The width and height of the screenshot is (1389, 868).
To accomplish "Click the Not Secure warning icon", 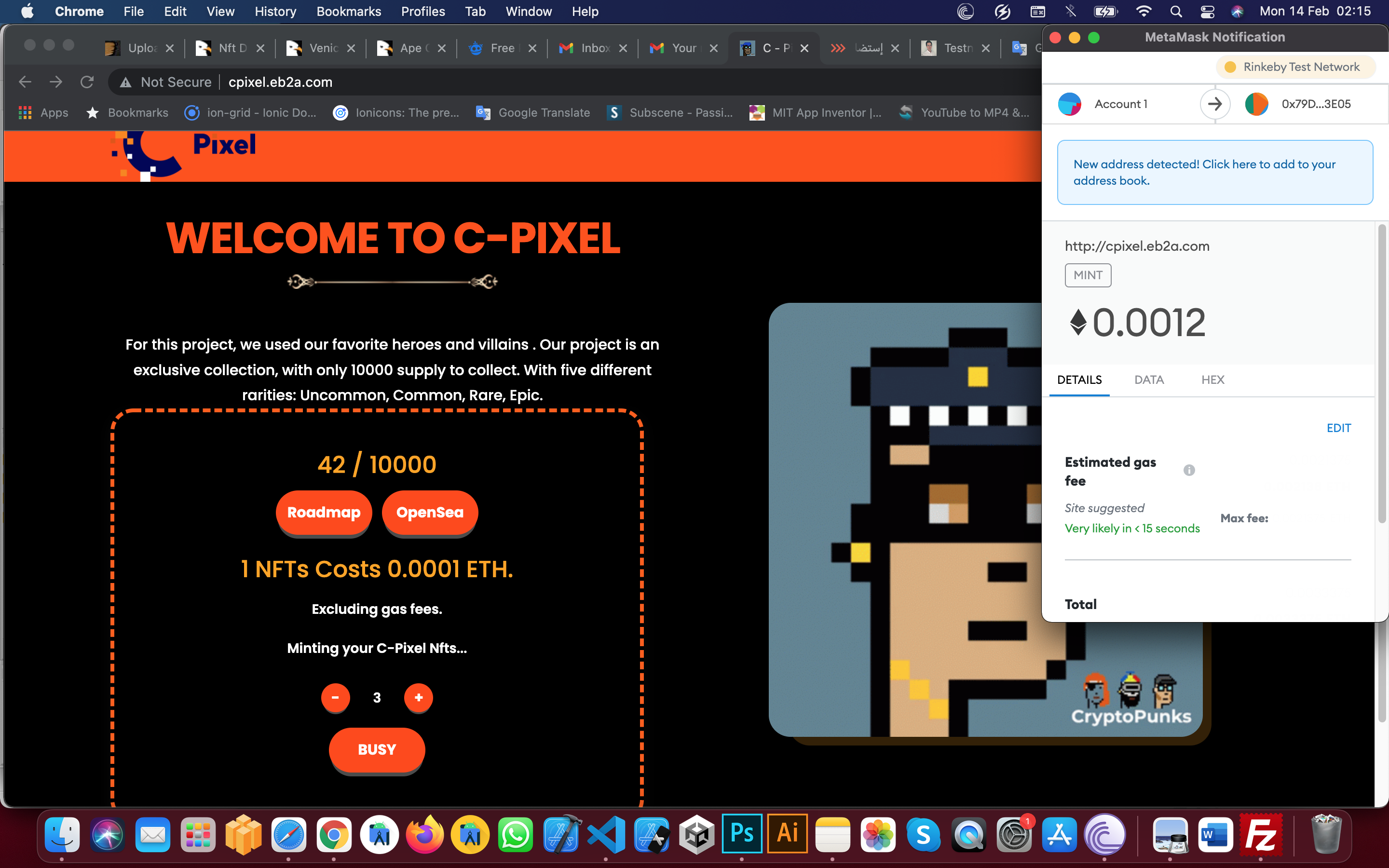I will point(126,82).
